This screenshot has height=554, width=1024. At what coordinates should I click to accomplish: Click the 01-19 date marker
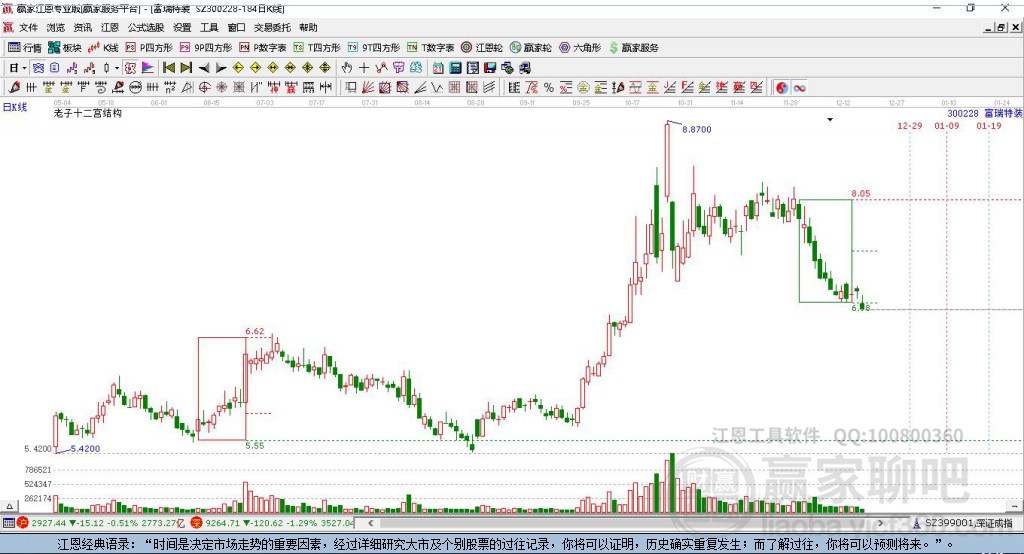(989, 125)
